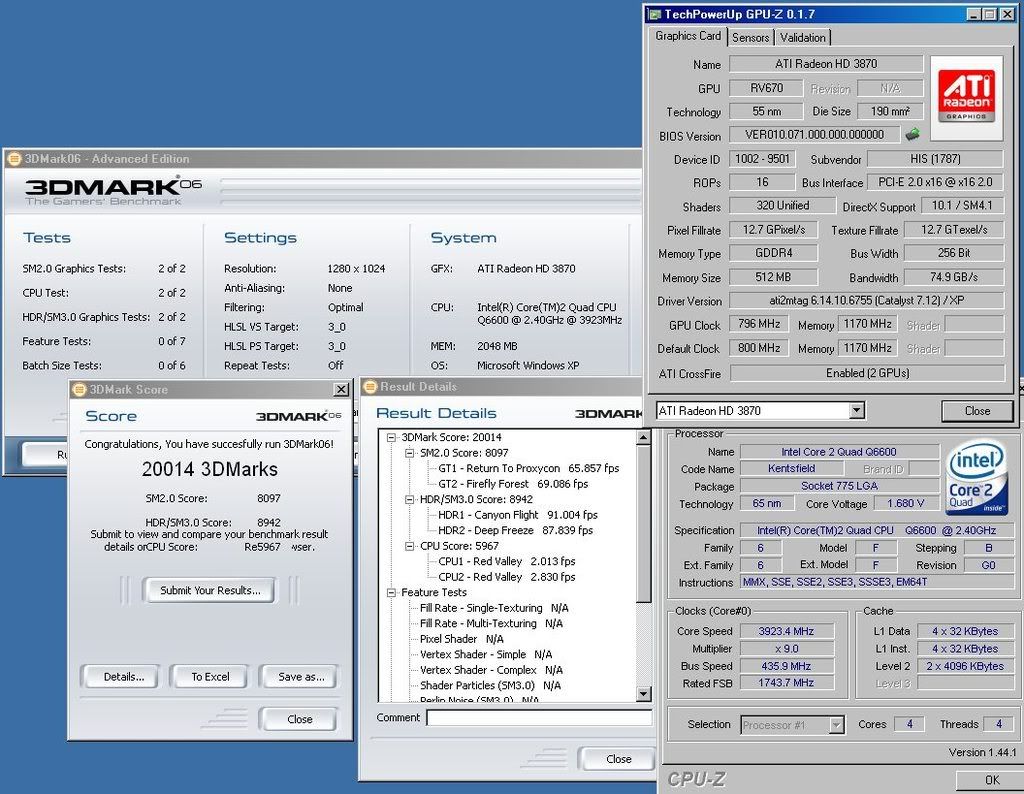Select the Pixel Shader N/A row
The image size is (1024, 794).
[x=461, y=639]
